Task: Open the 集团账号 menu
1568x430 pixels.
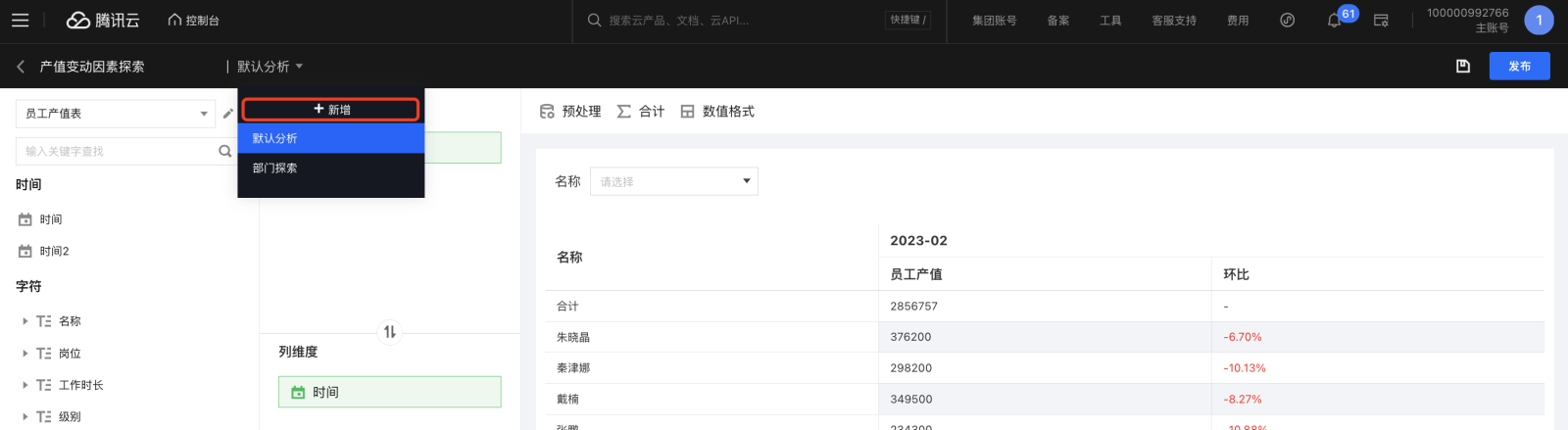Action: [994, 20]
